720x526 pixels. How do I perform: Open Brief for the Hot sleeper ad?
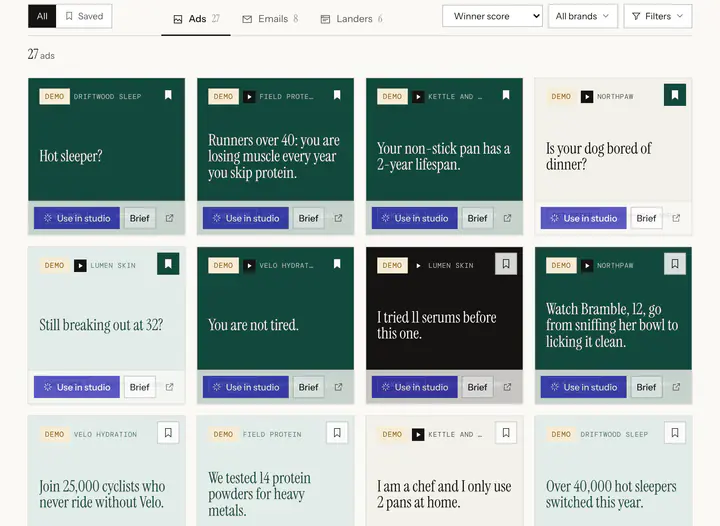click(x=140, y=218)
